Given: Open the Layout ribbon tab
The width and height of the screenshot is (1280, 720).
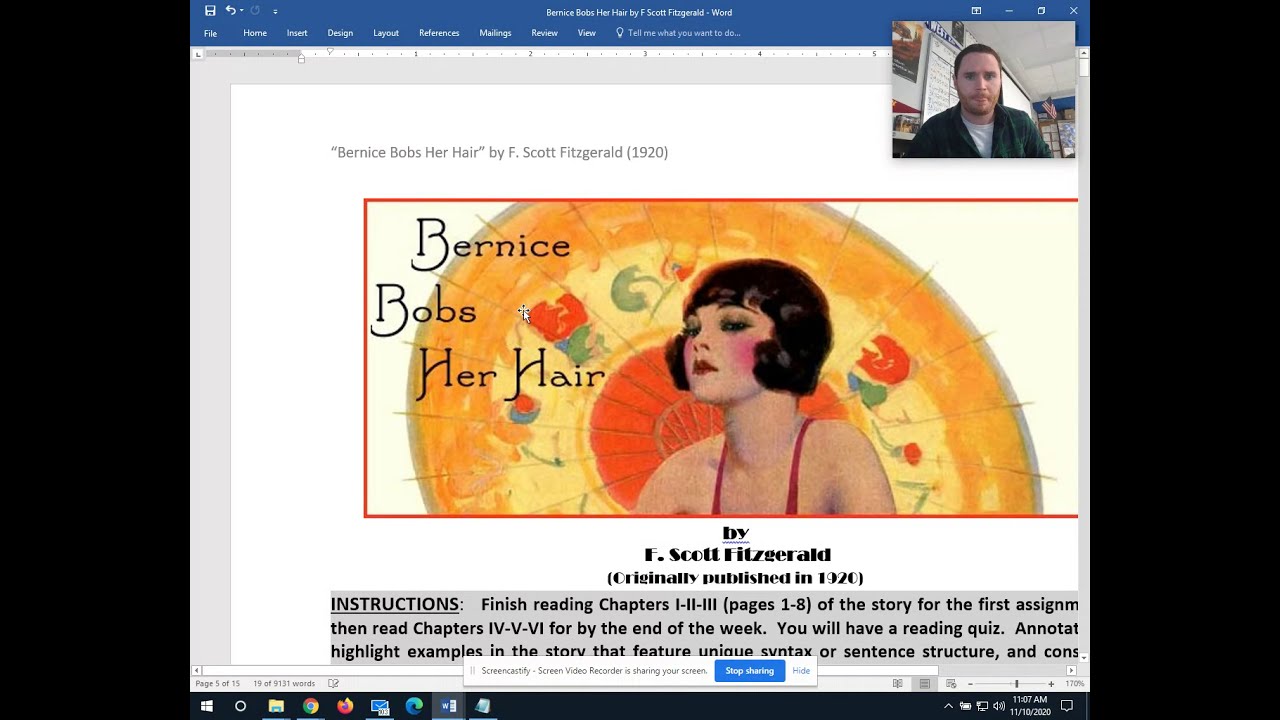Looking at the screenshot, I should [386, 33].
